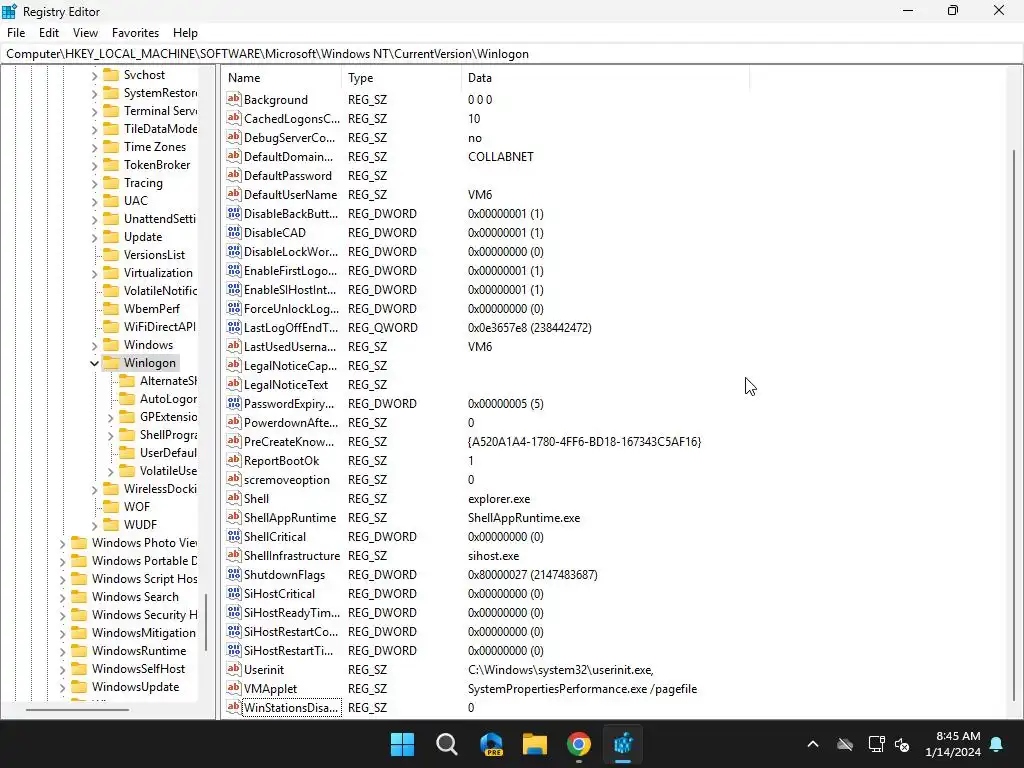Open the Help menu

pos(185,33)
